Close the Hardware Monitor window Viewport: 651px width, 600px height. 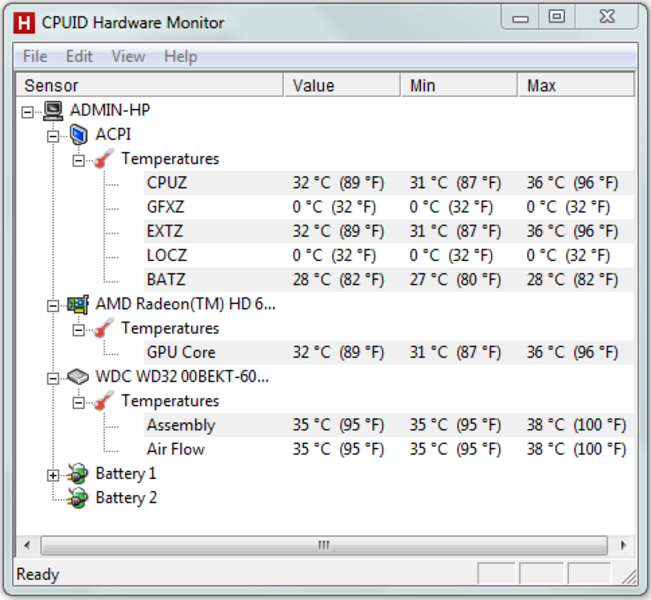[x=607, y=17]
